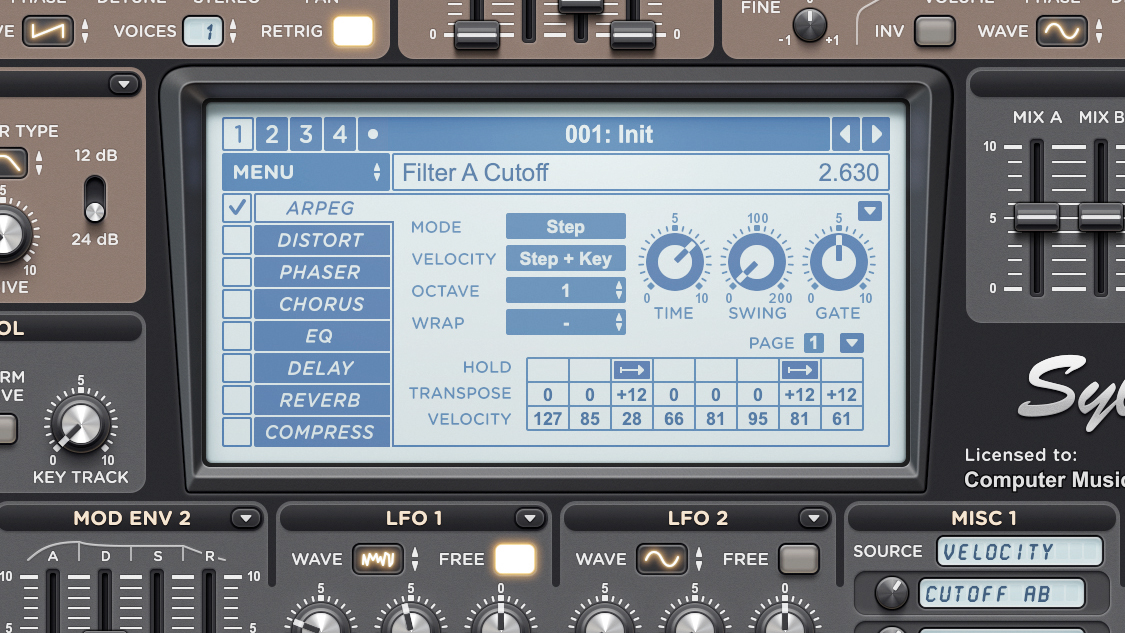Click the MODE Step button
1125x633 pixels.
point(565,227)
